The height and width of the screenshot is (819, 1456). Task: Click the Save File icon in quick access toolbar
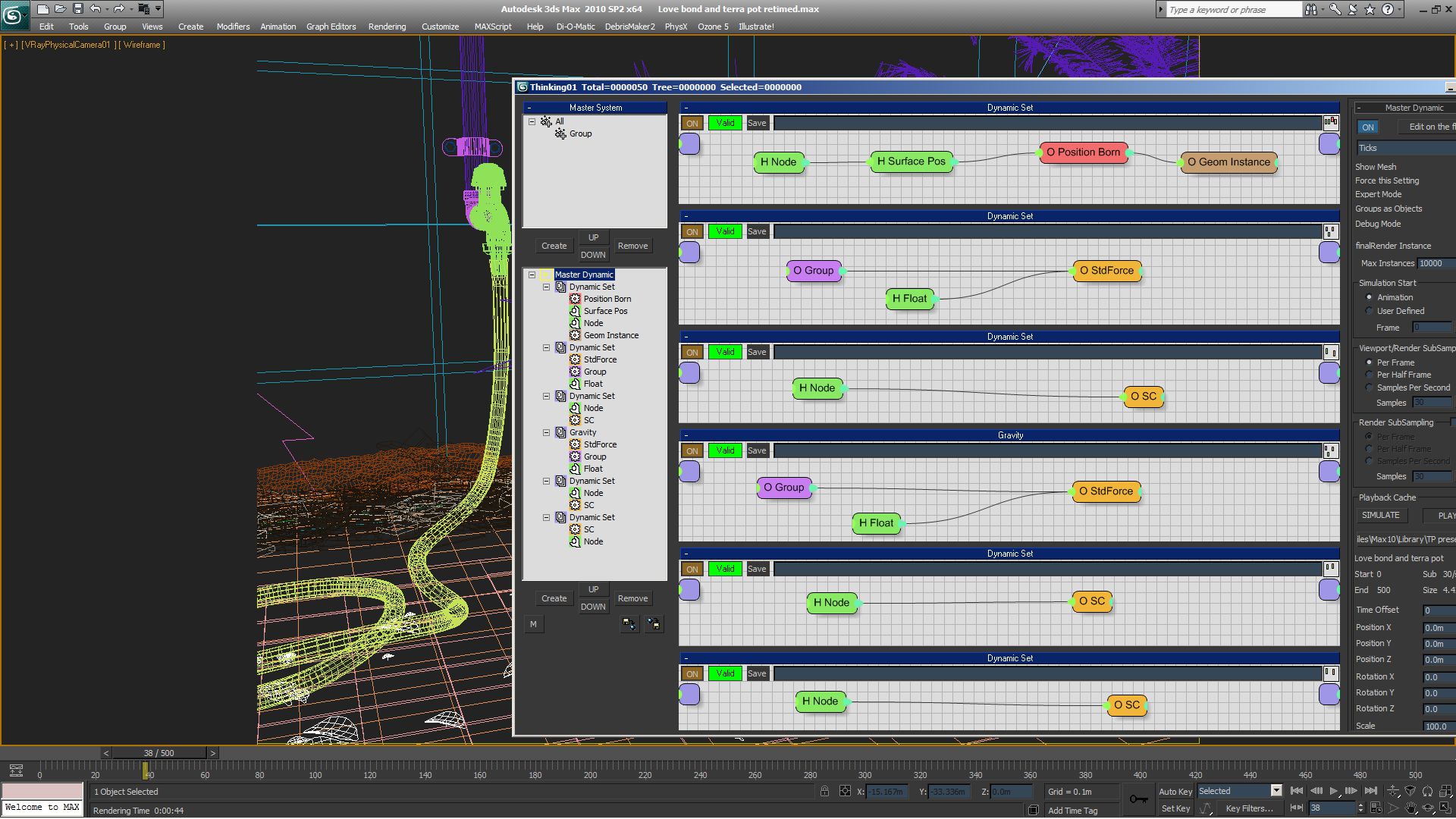(77, 9)
